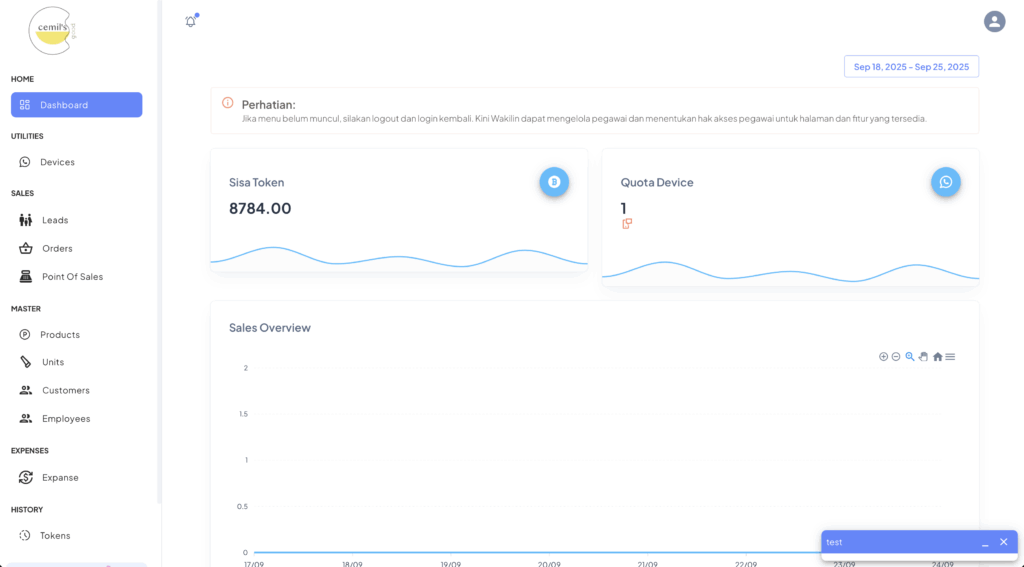The width and height of the screenshot is (1024, 567).
Task: Toggle the chart selection zoom magnifier tool
Action: point(910,357)
